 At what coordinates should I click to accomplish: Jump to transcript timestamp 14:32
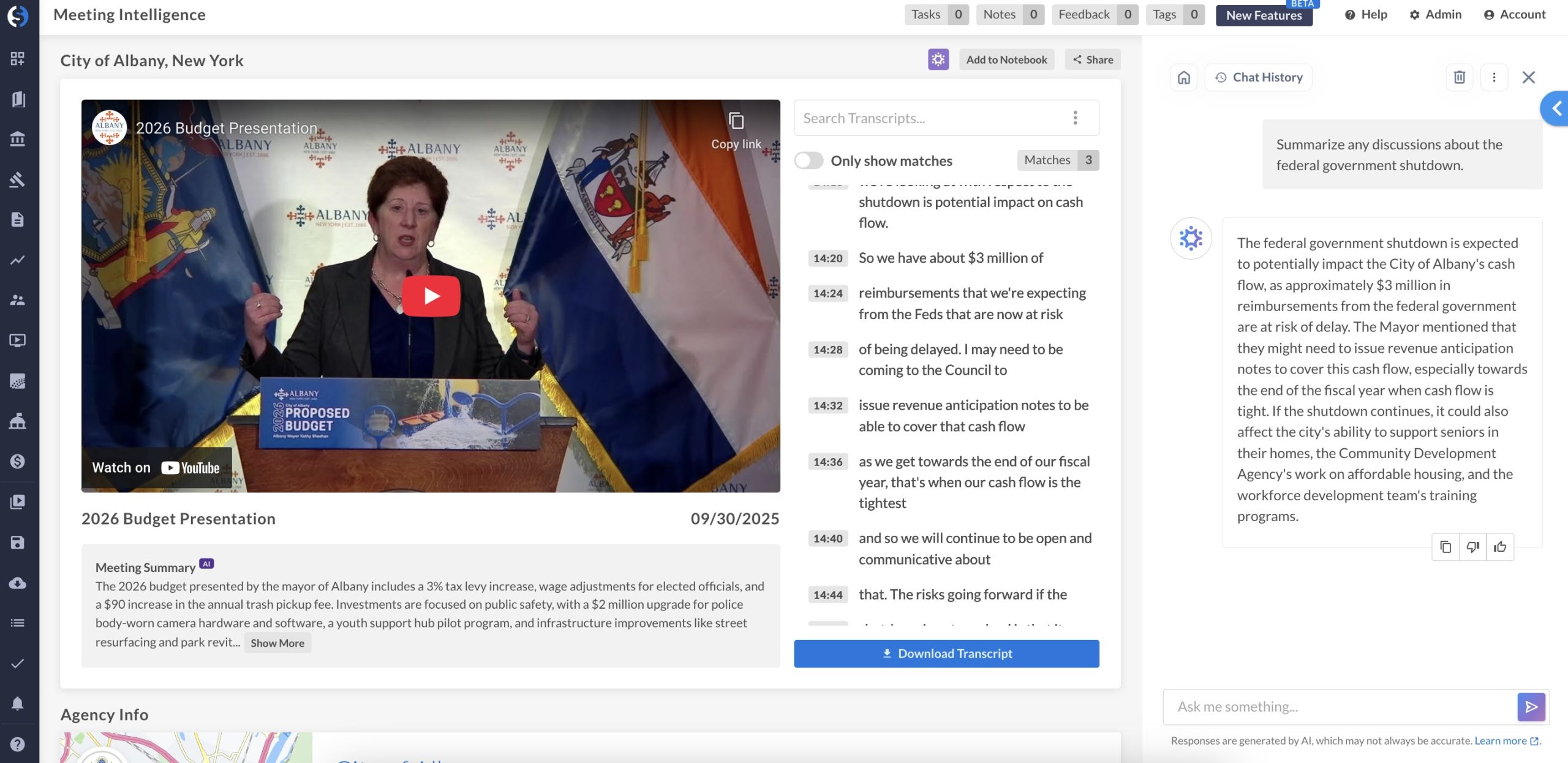827,405
